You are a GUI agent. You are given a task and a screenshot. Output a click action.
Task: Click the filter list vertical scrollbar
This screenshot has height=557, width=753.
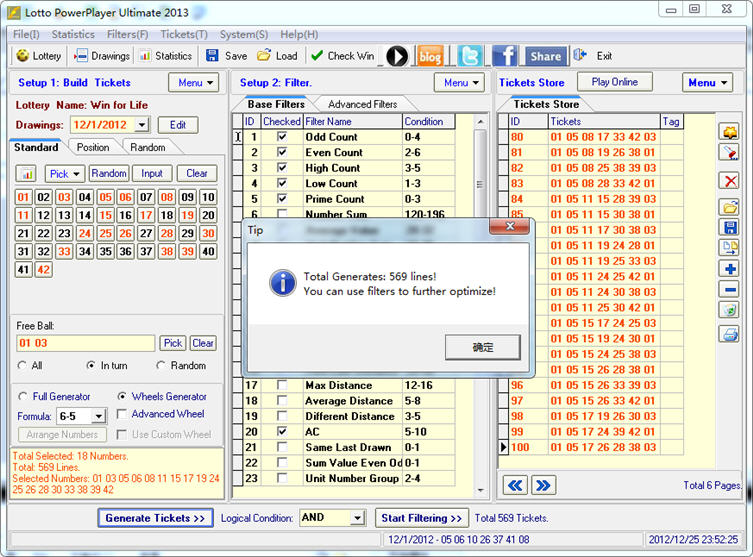[x=480, y=307]
